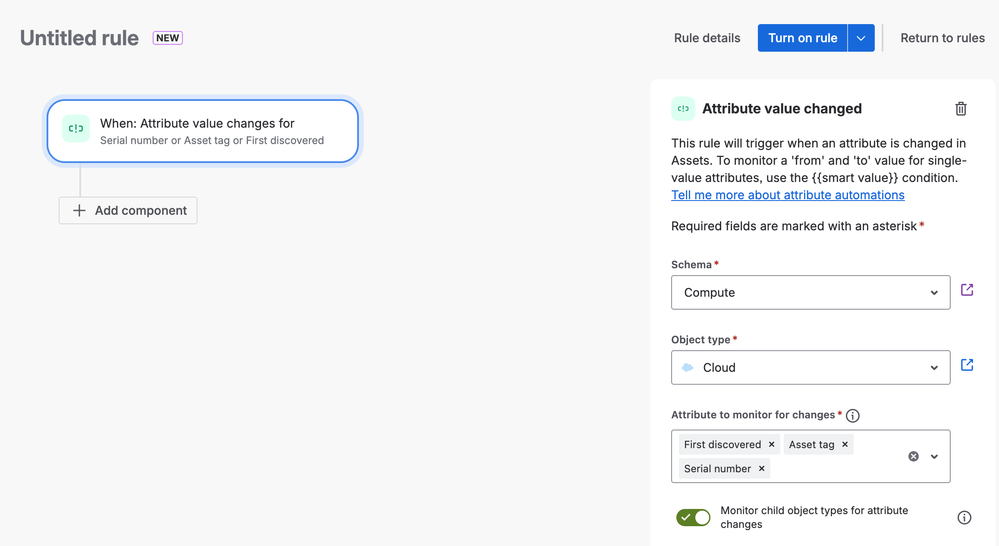Open Cloud object type external link icon
999x546 pixels.
(967, 365)
